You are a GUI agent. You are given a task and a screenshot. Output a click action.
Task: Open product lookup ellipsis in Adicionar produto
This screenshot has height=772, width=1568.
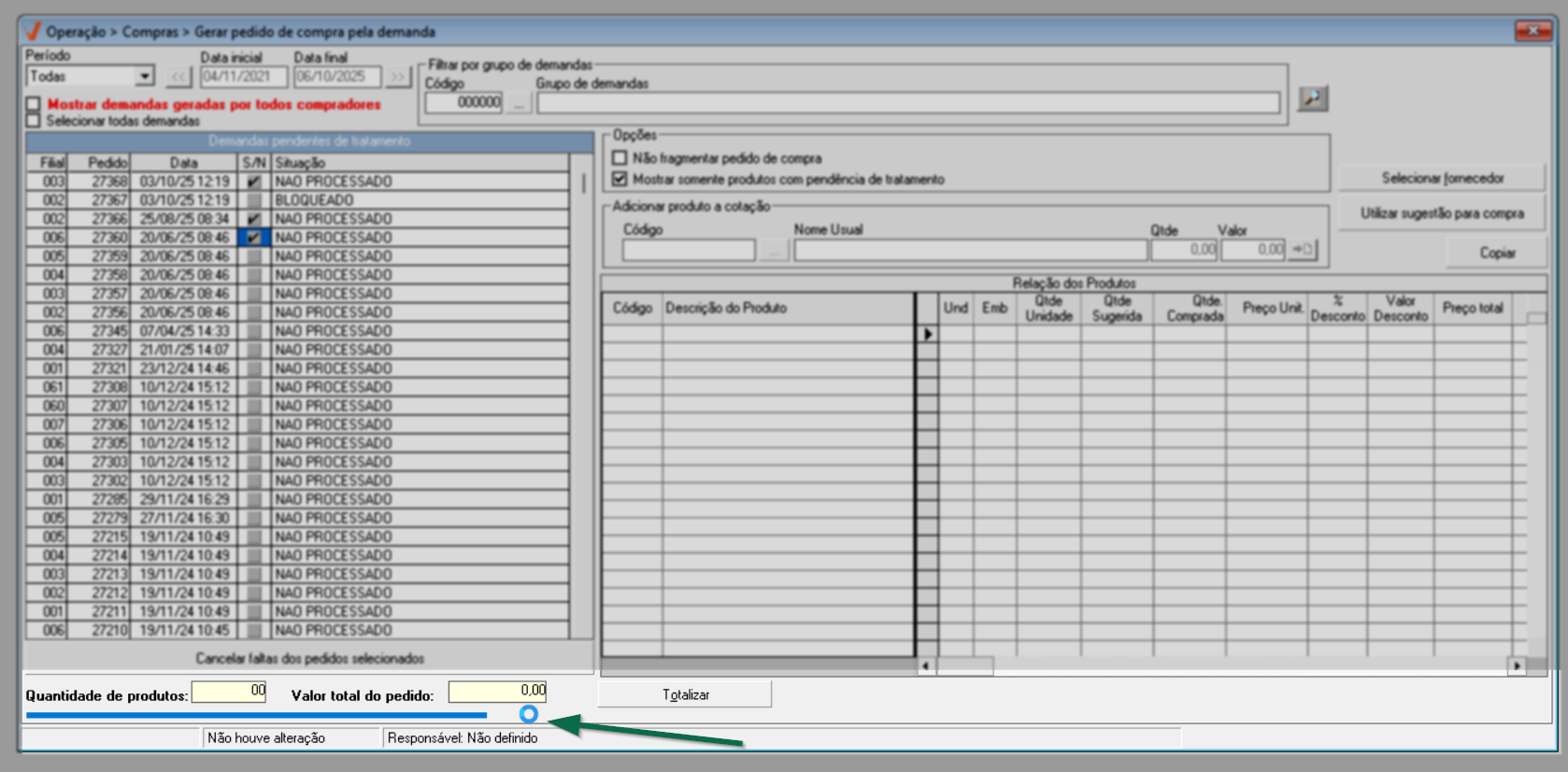[x=773, y=250]
